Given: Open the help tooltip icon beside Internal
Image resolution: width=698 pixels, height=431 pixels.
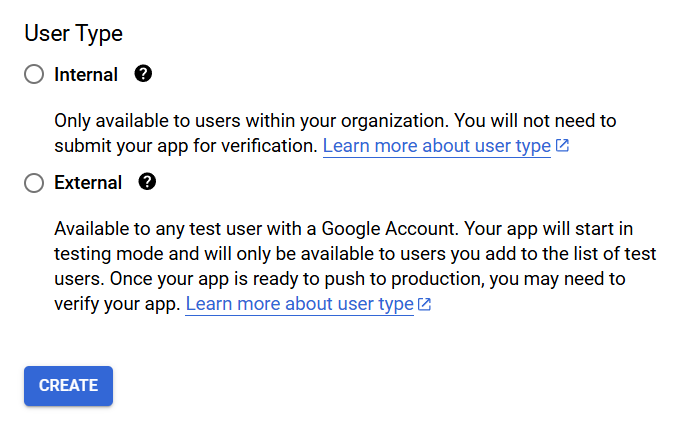Looking at the screenshot, I should [x=143, y=74].
